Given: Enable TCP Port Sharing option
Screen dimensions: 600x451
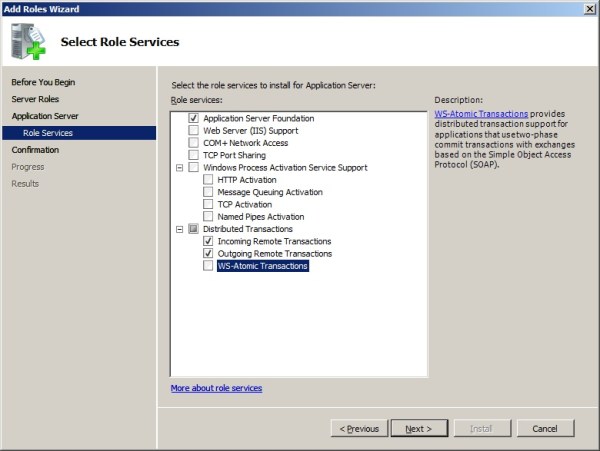Looking at the screenshot, I should [x=194, y=155].
